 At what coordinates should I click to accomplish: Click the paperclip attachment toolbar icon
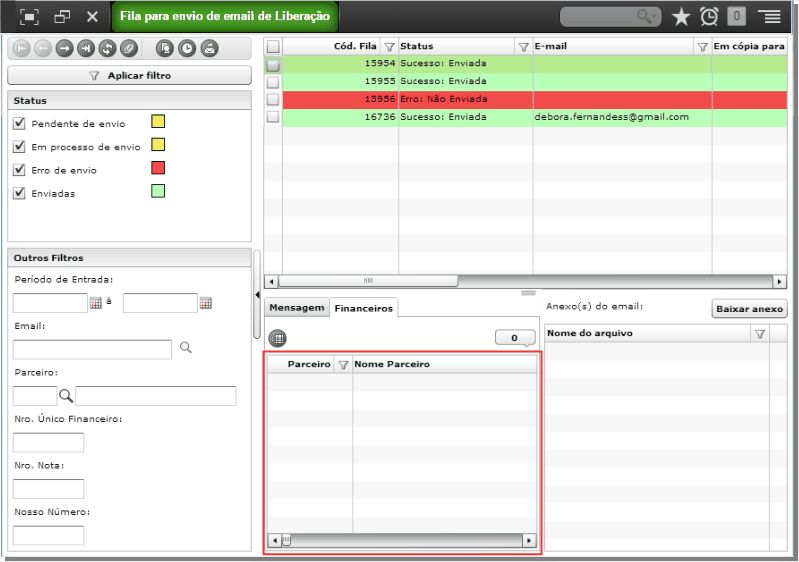tap(128, 48)
